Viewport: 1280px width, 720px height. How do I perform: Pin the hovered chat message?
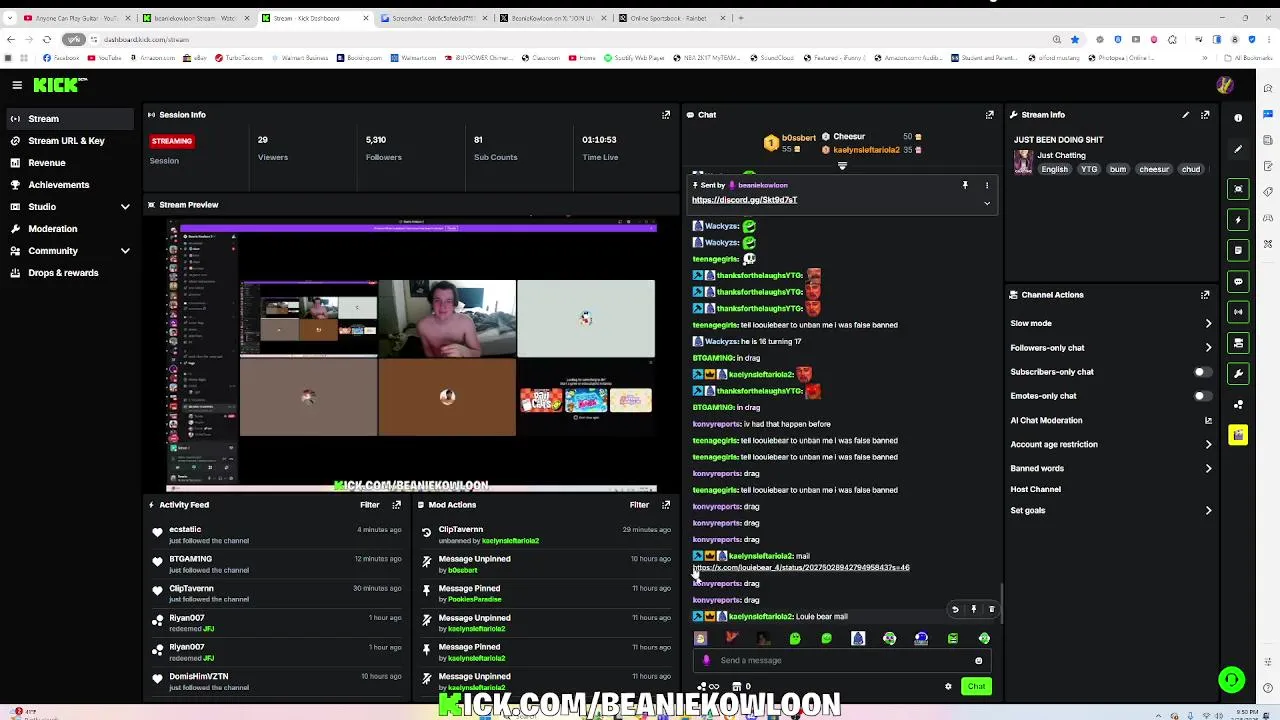click(x=973, y=609)
